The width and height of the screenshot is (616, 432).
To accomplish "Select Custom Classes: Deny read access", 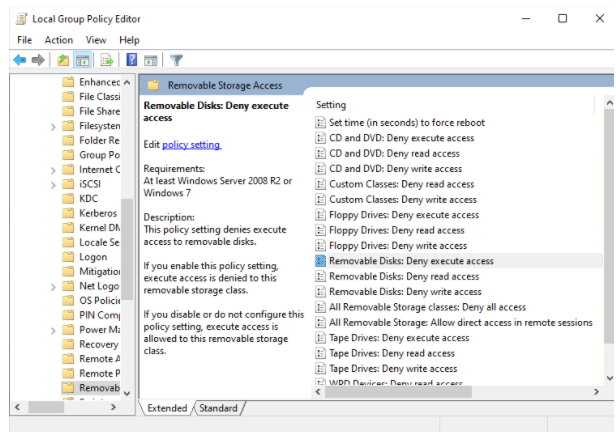I will (x=402, y=184).
